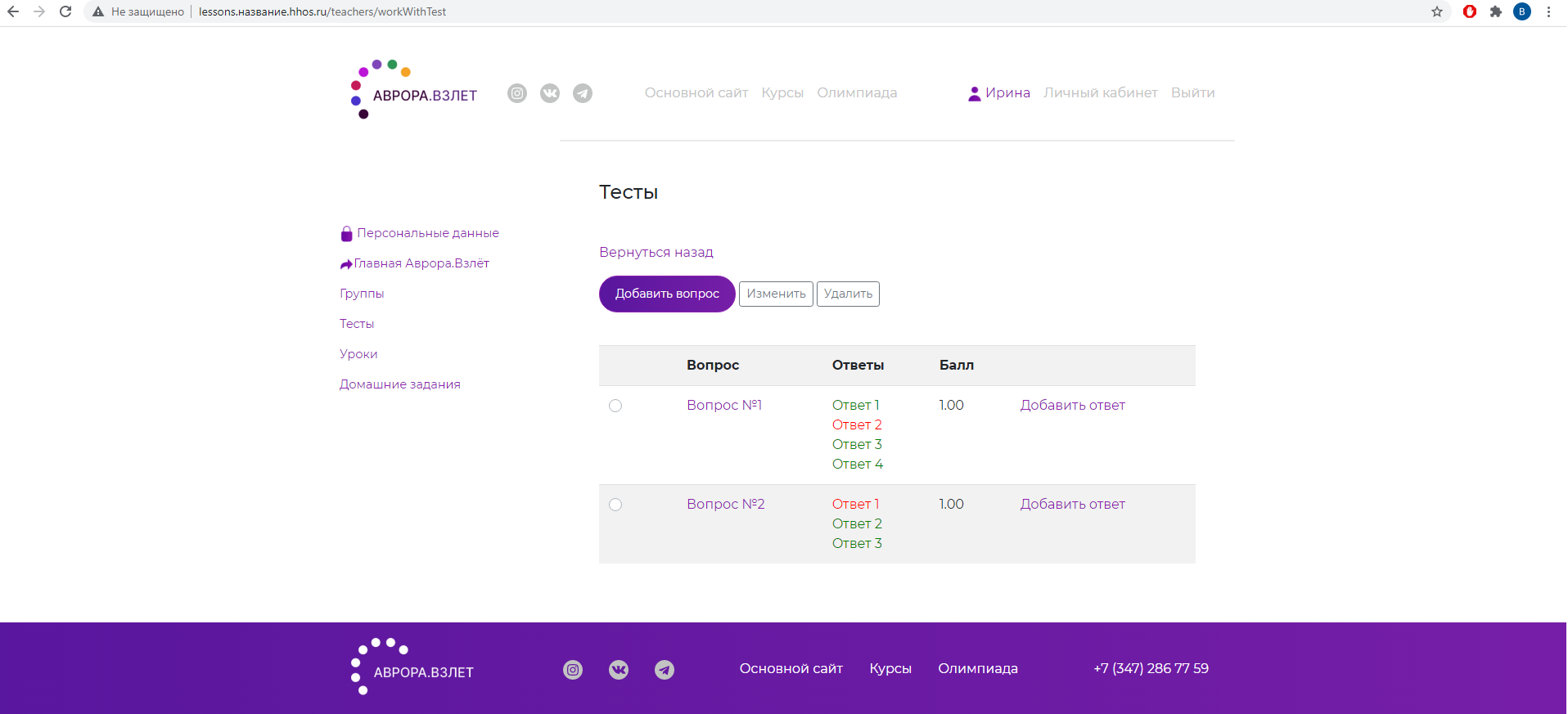
Task: Click the 1.00 score of Вопрос №2
Action: 952,504
